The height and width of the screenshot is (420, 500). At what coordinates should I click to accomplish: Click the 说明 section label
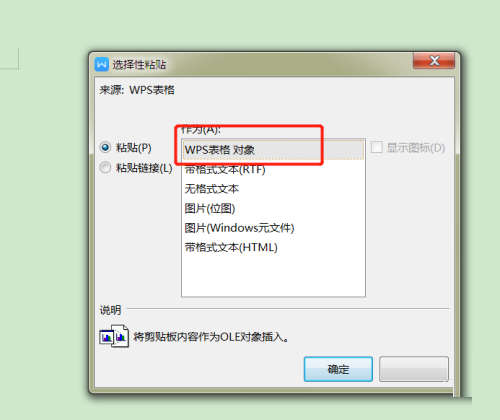pyautogui.click(x=110, y=310)
